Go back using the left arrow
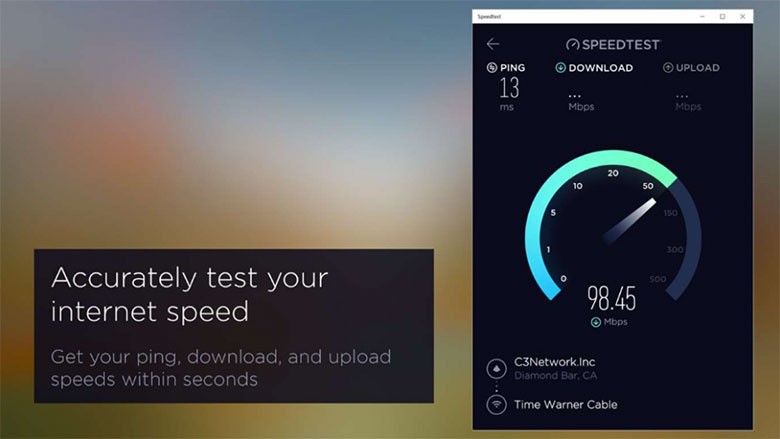 point(492,44)
